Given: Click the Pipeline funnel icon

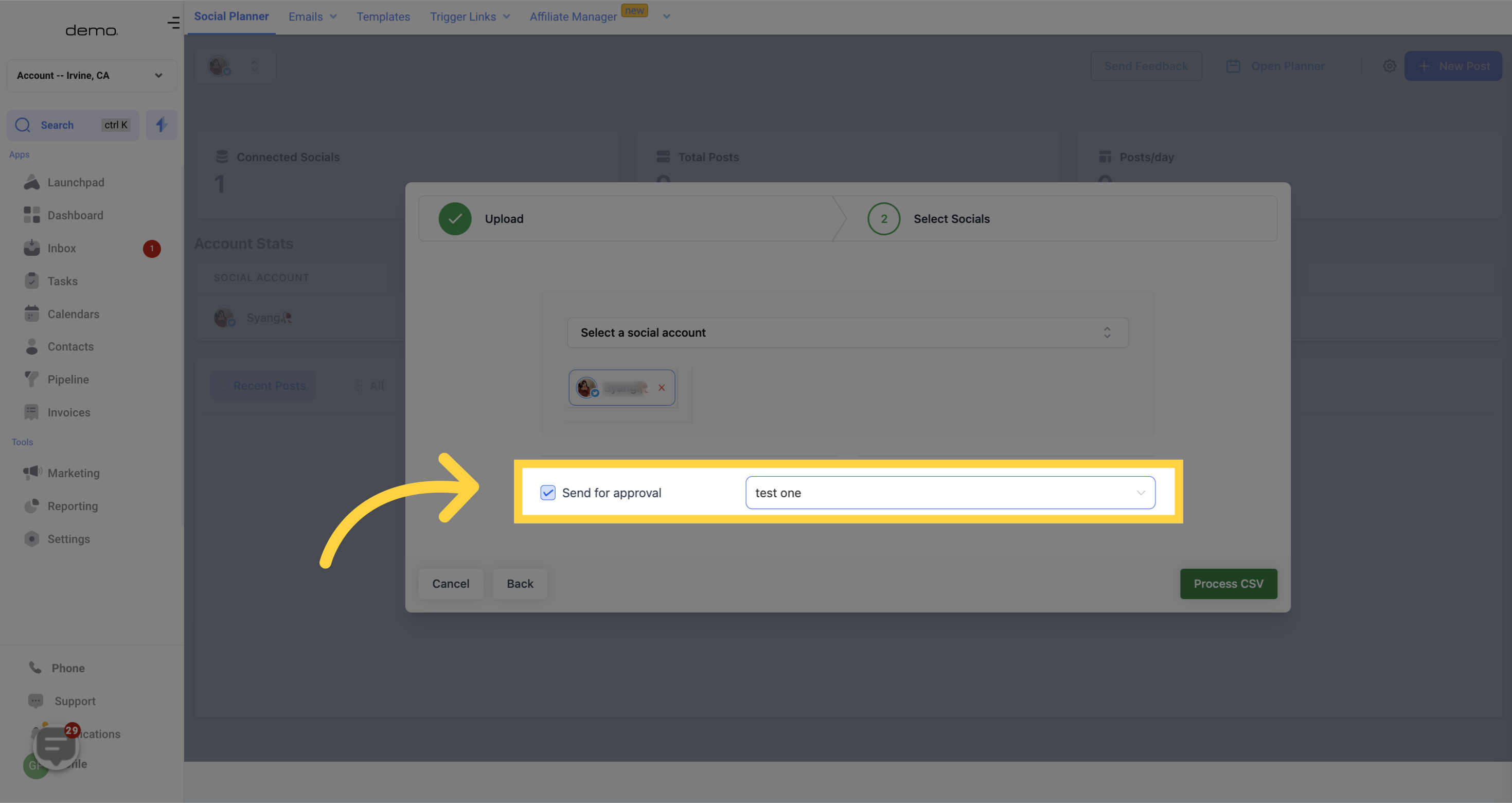Looking at the screenshot, I should click(32, 379).
